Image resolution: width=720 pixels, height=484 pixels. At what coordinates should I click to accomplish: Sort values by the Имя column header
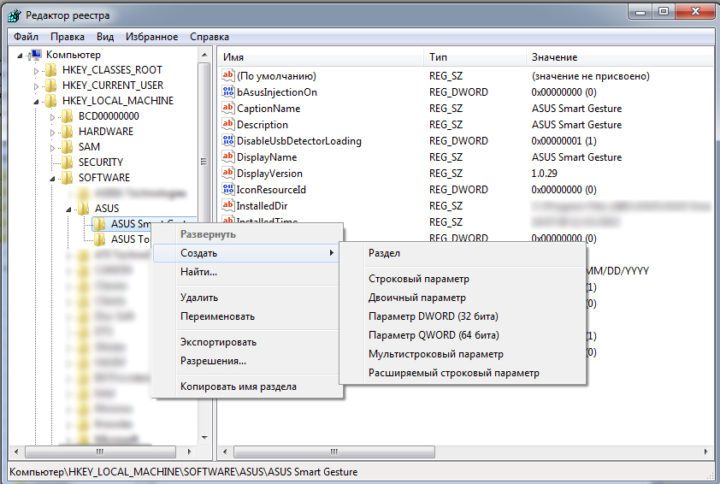[321, 57]
